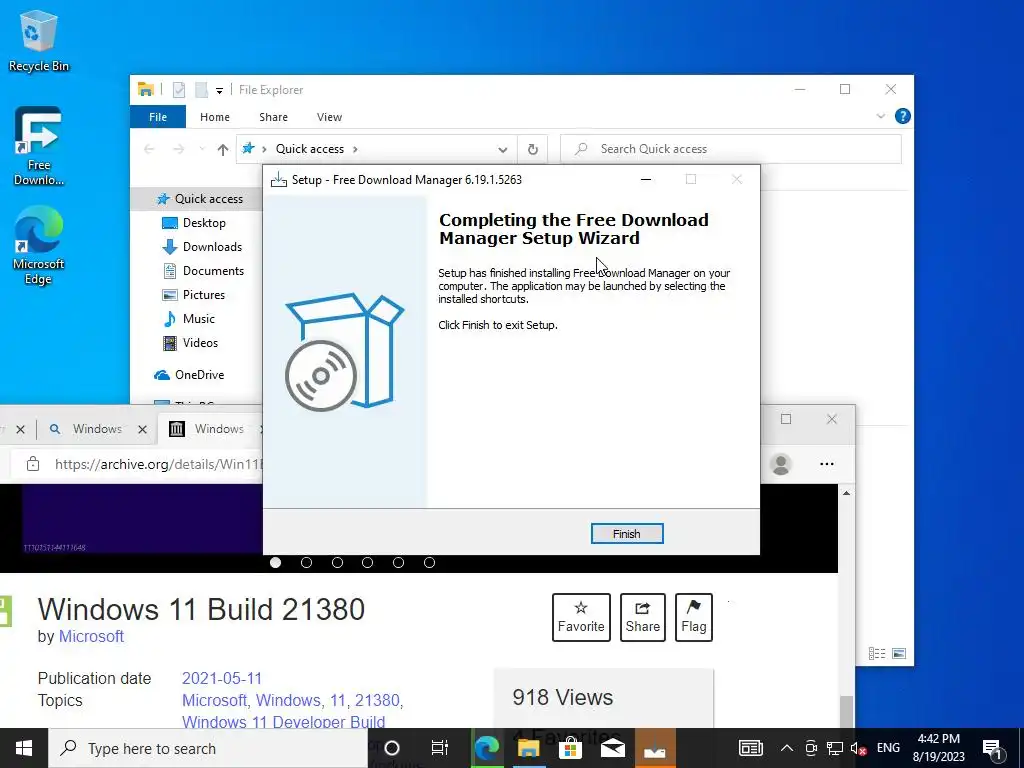Click Finish in the Setup wizard
The width and height of the screenshot is (1024, 768).
(x=627, y=534)
